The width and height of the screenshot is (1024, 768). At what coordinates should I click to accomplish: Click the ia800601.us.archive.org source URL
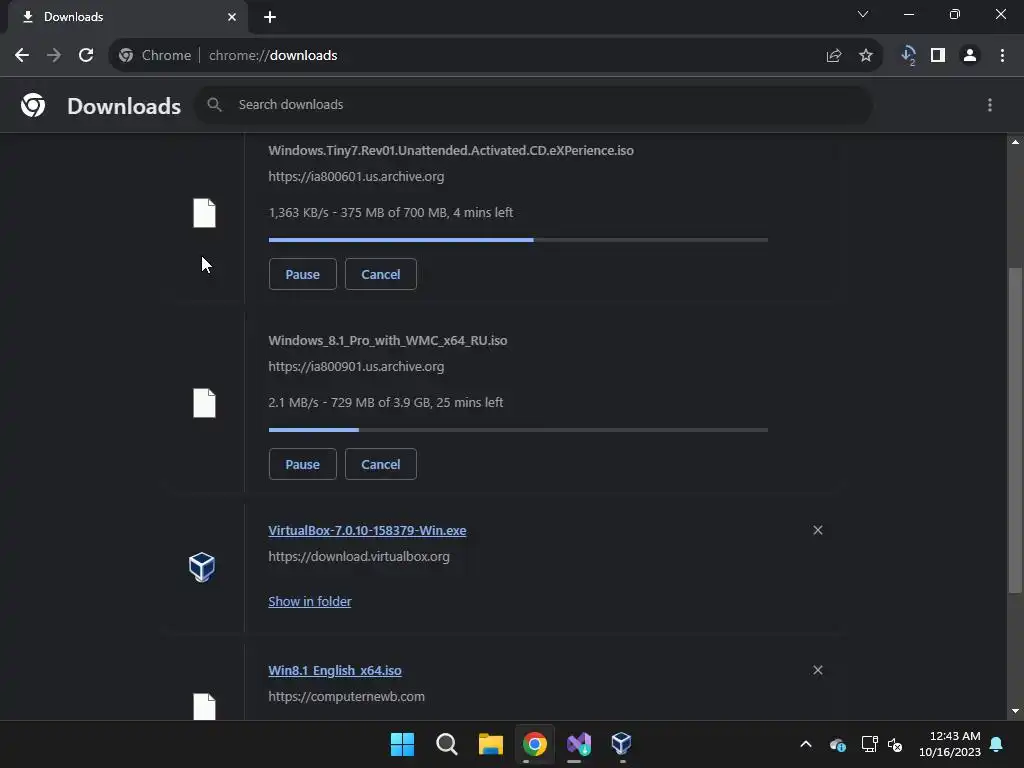click(x=356, y=176)
